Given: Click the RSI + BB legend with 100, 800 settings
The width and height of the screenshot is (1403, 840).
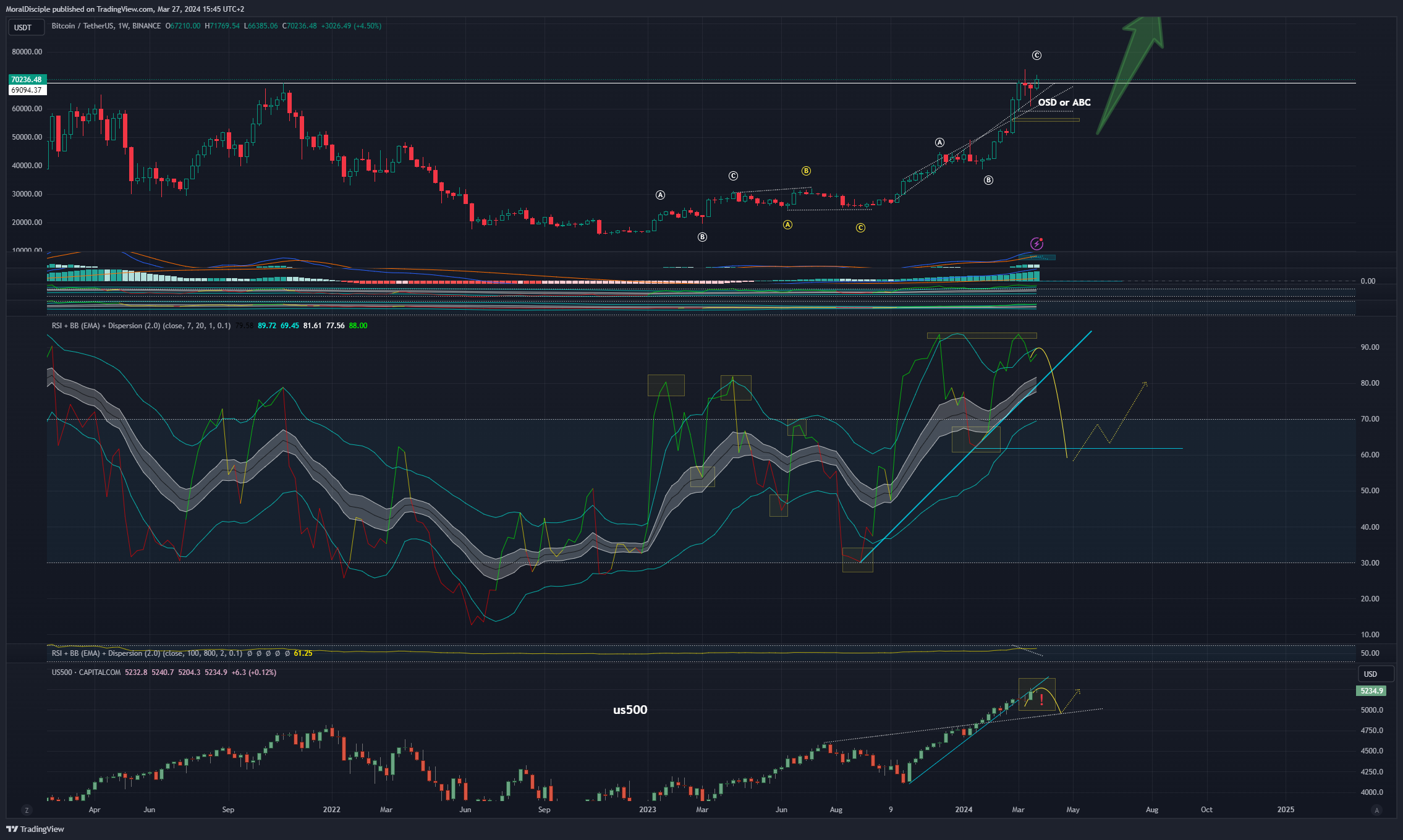Looking at the screenshot, I should pos(147,653).
